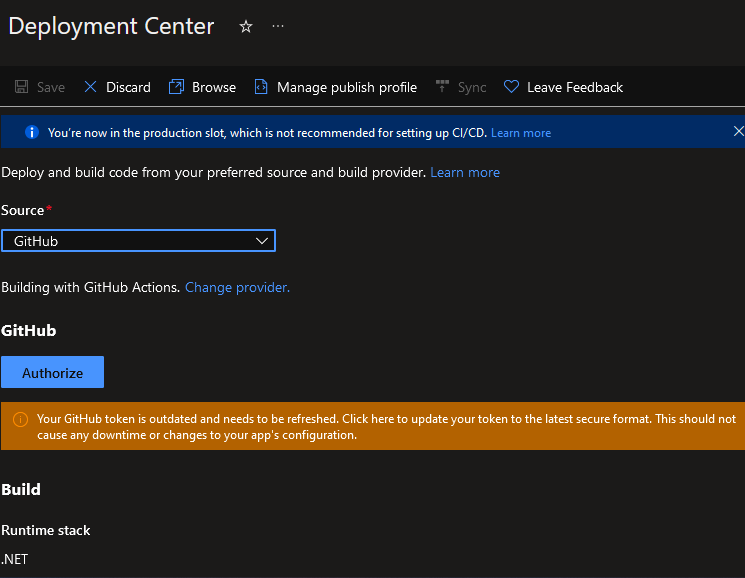Click the Source field label

click(x=22, y=210)
